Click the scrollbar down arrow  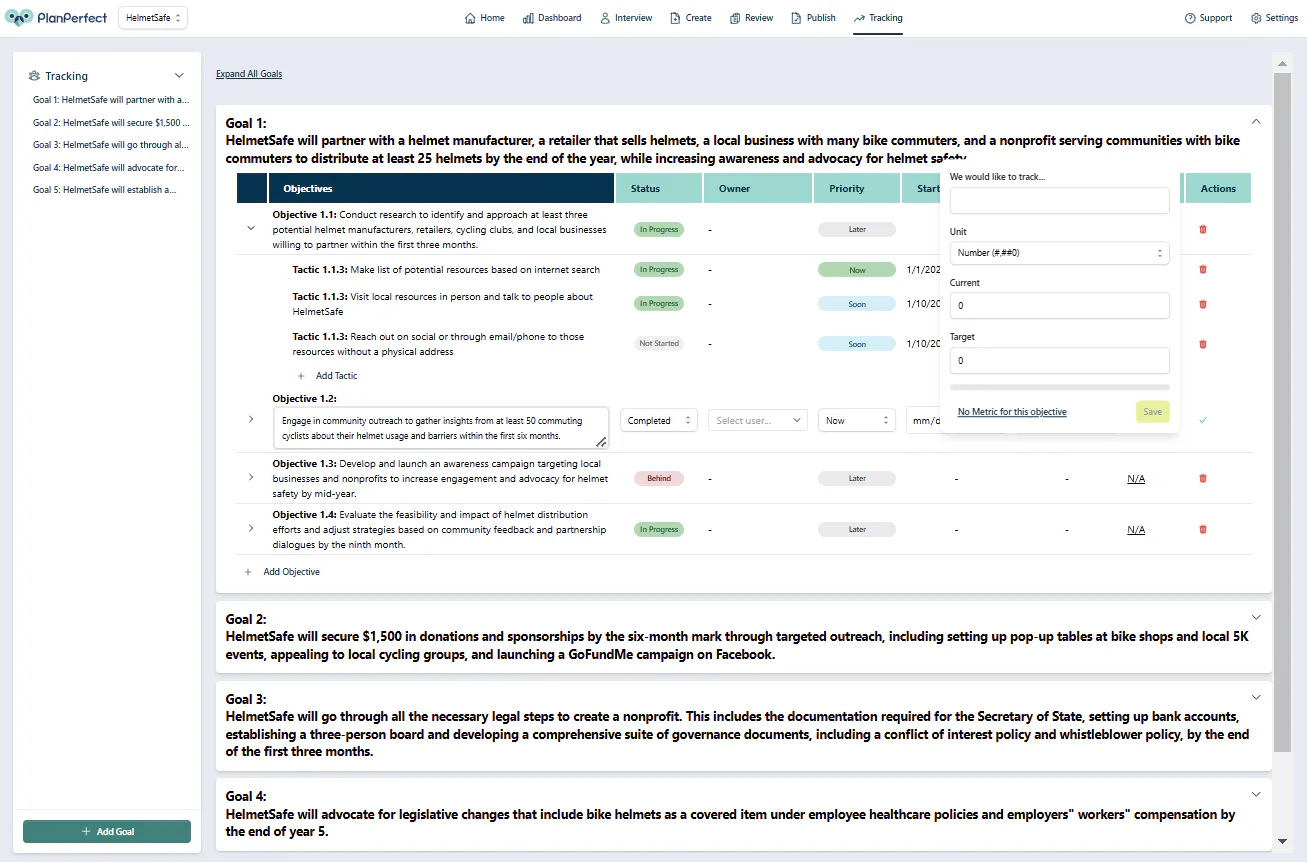pos(1282,842)
